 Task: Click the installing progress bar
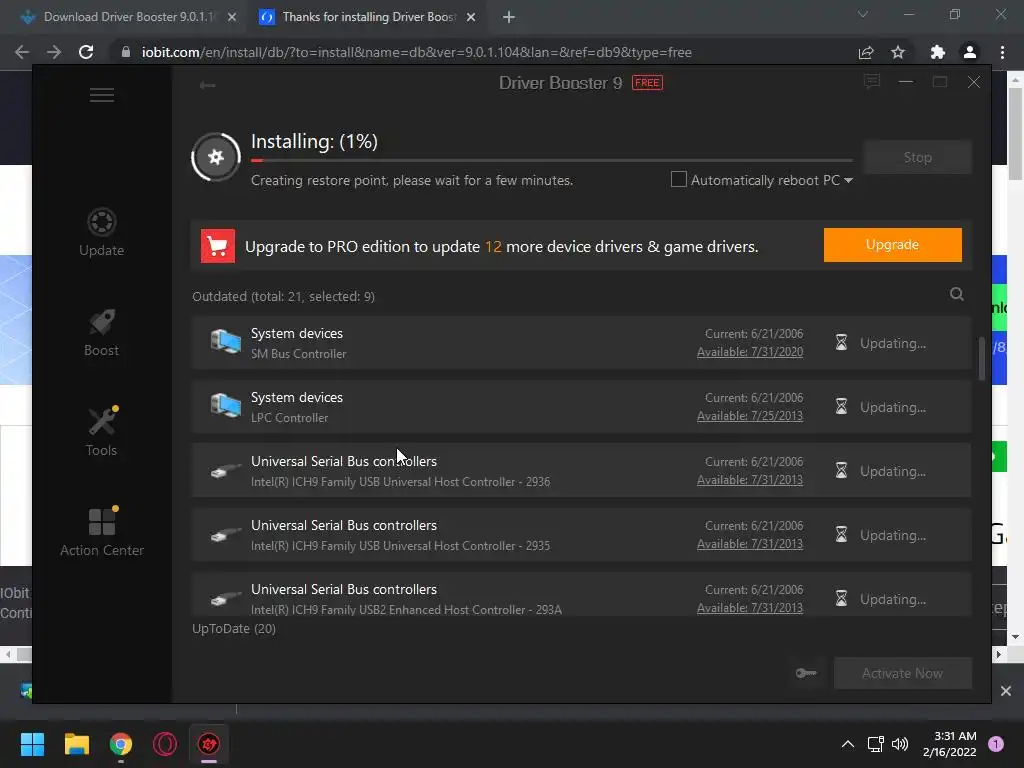pyautogui.click(x=551, y=160)
